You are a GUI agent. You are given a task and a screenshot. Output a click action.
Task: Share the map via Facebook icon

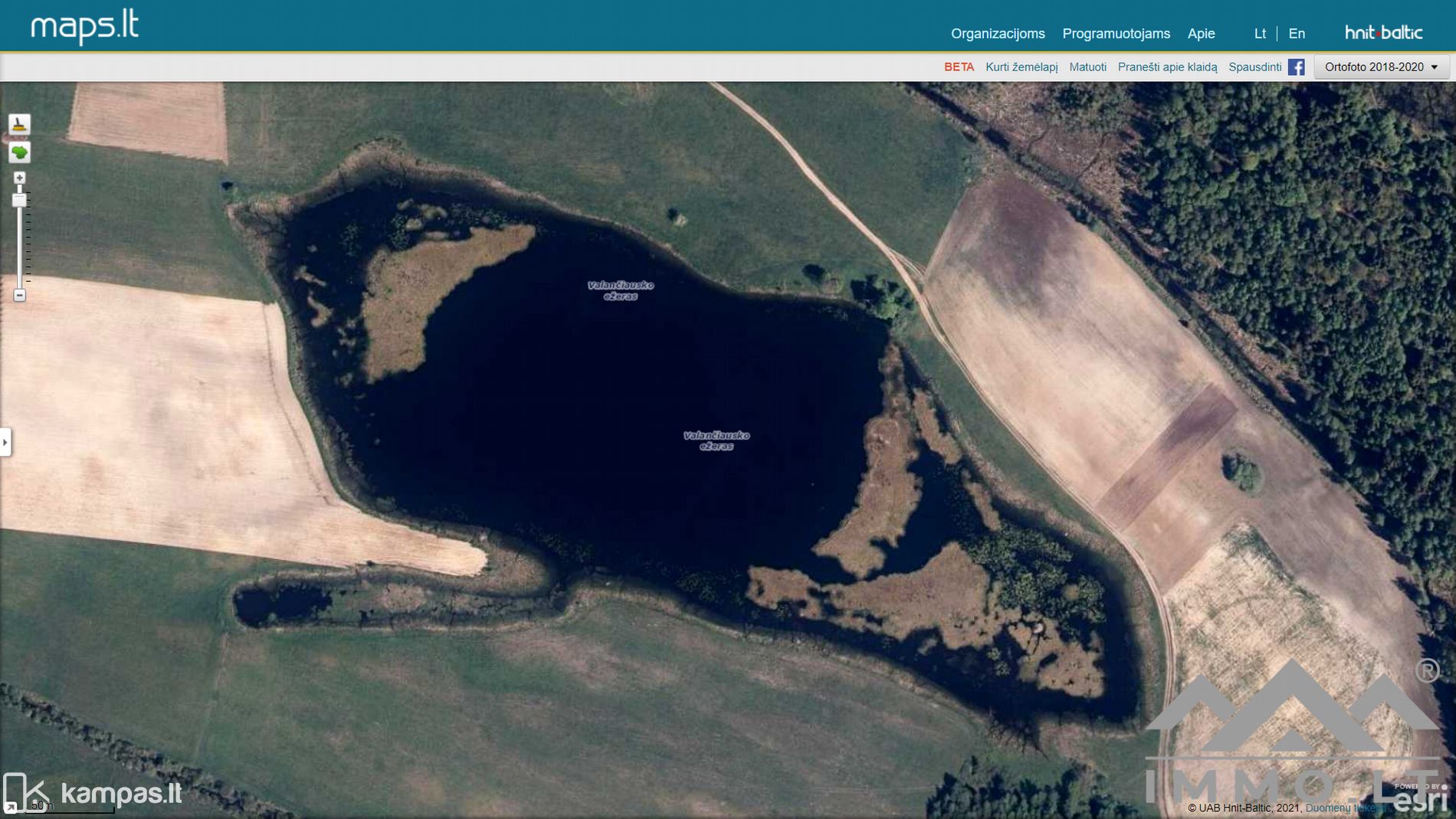coord(1296,67)
